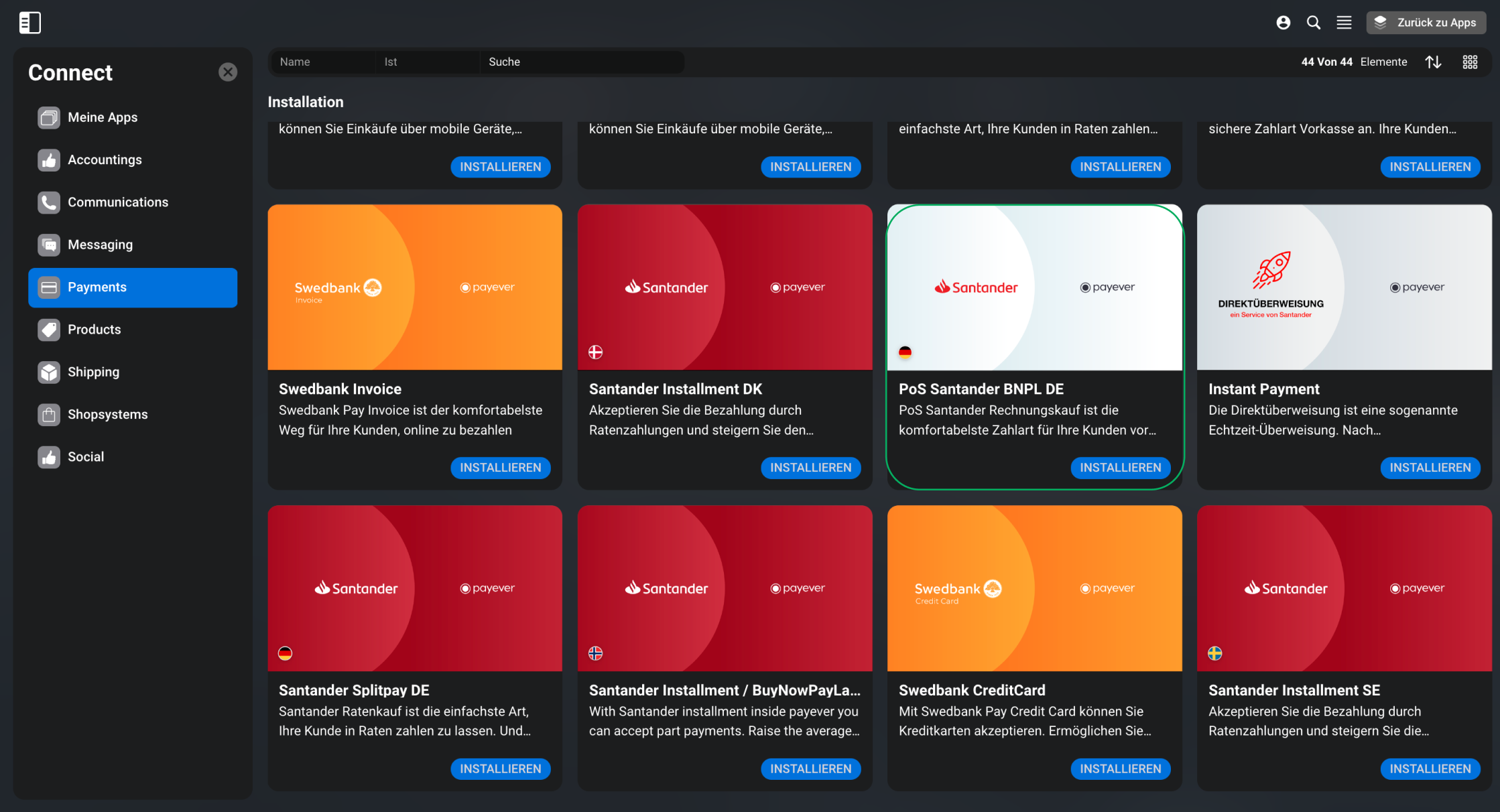
Task: Open Santander Installment SE thumbnail
Action: coord(1344,588)
